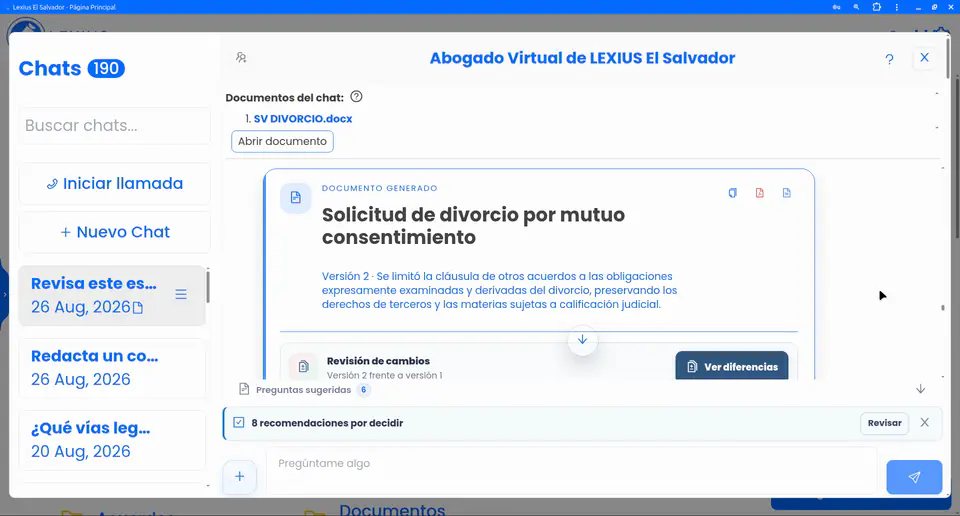
Task: Click the document icon on Revisa este es chat
Action: 138,307
